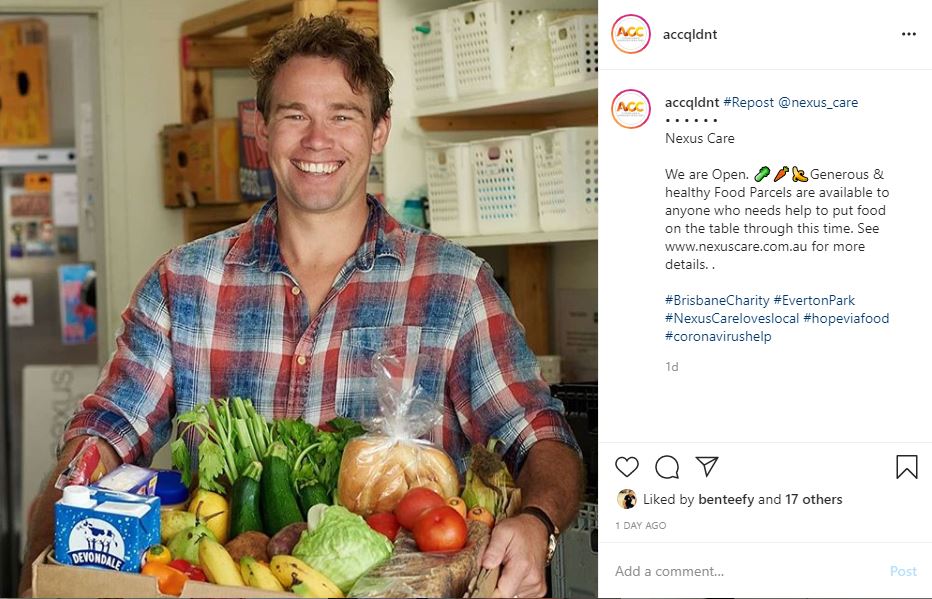
Task: Save post with the bookmark icon
Action: coord(906,467)
